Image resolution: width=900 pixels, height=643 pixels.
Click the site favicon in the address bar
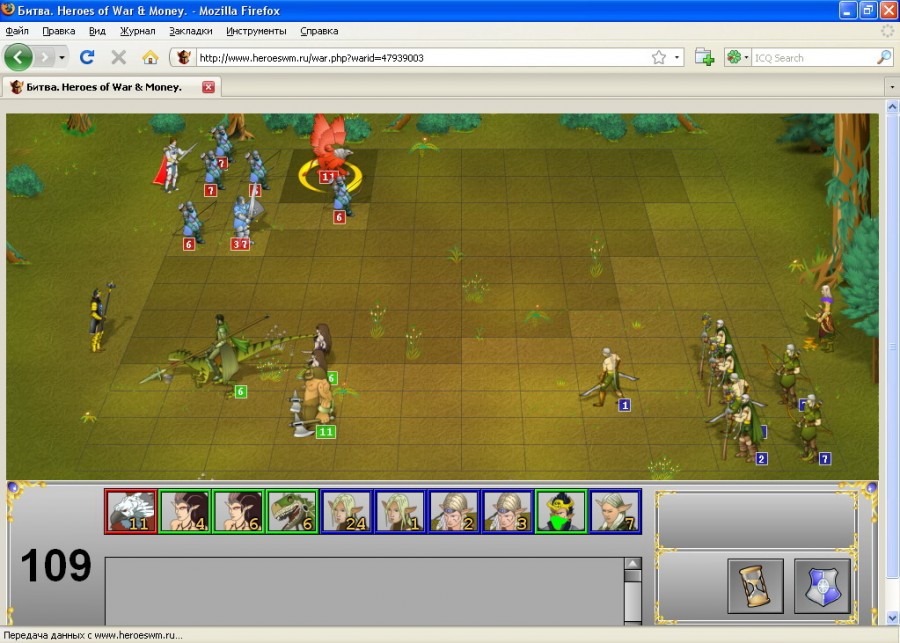coord(184,57)
